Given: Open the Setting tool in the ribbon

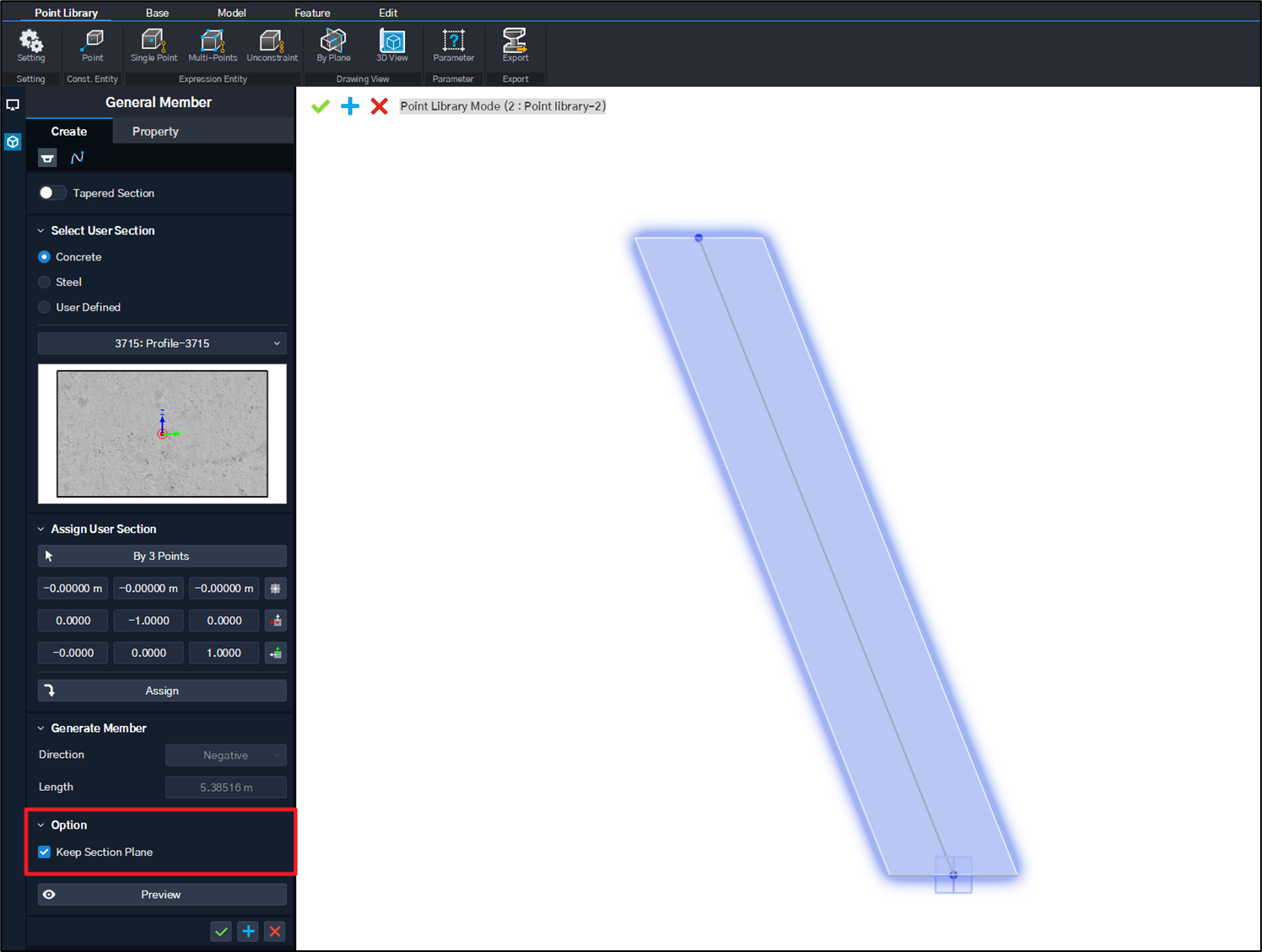Looking at the screenshot, I should coord(30,46).
